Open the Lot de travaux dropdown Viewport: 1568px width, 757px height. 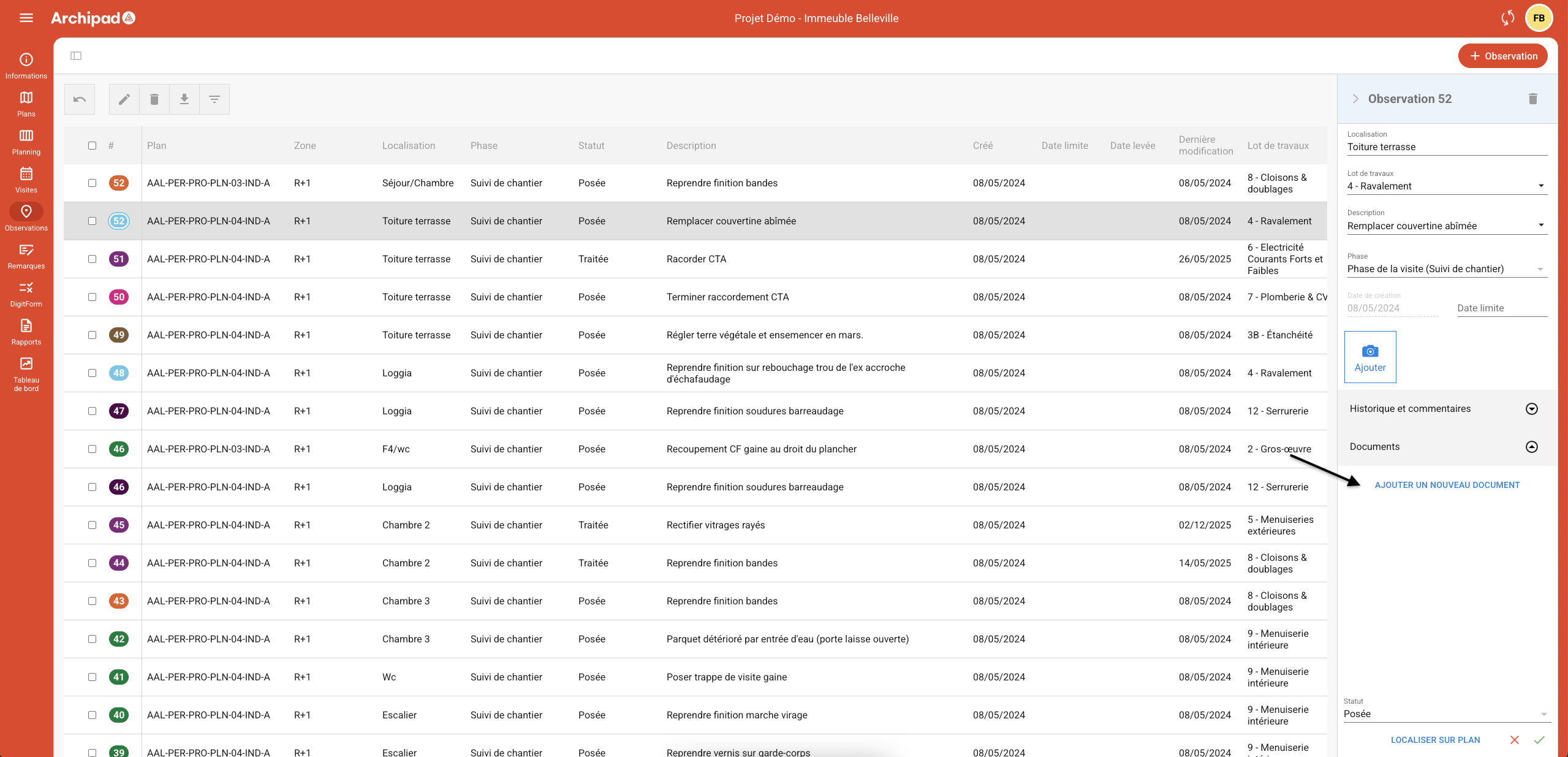click(1446, 186)
